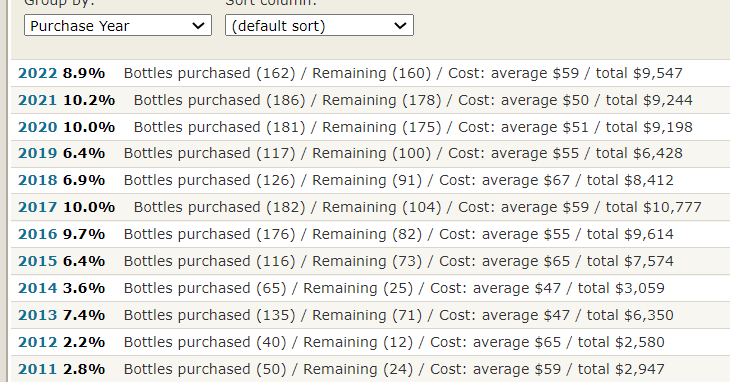Select the row showing 40 bottles purchased
The image size is (730, 382).
(x=371, y=342)
